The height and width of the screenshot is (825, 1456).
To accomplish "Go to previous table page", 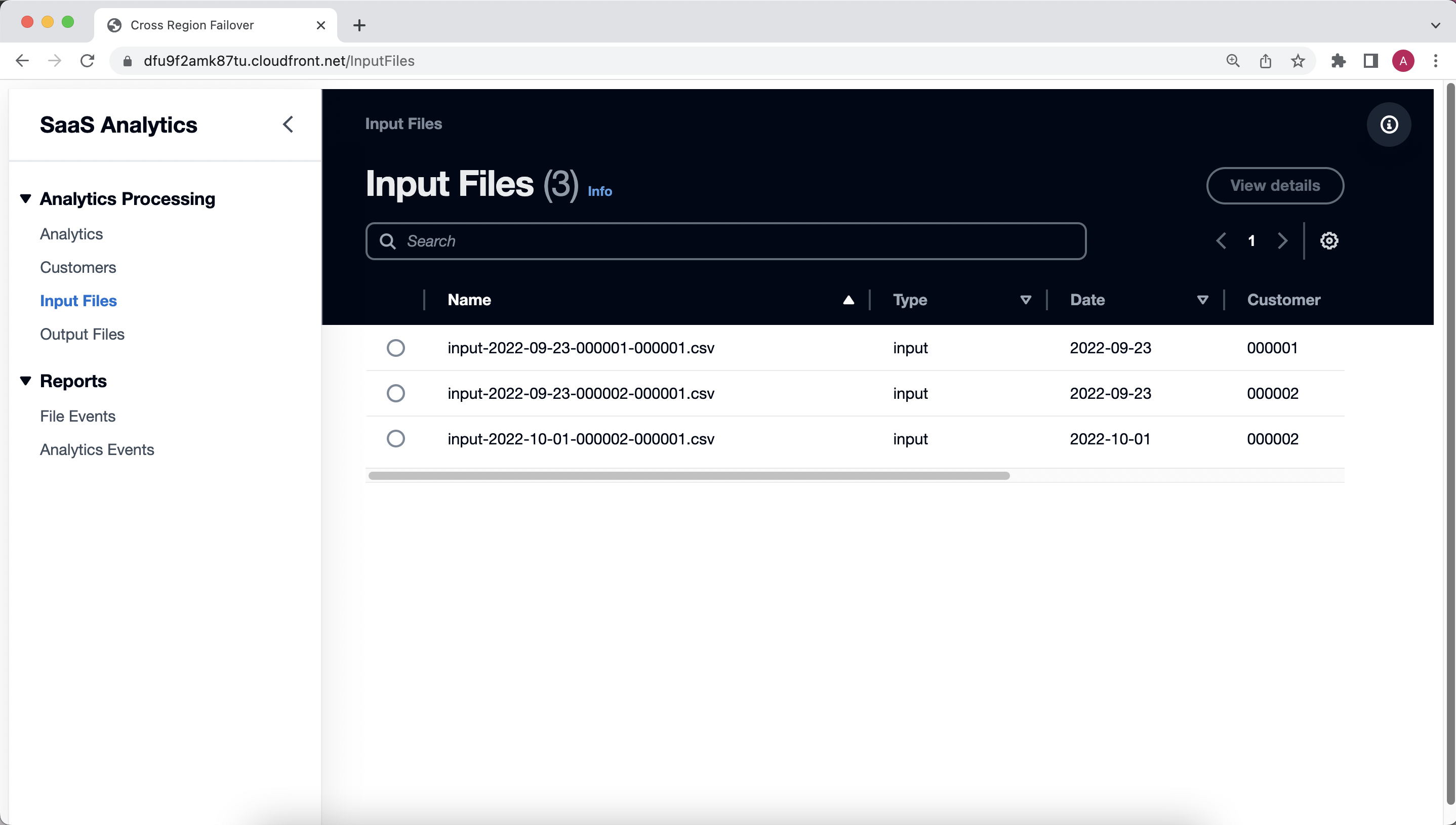I will [x=1222, y=241].
